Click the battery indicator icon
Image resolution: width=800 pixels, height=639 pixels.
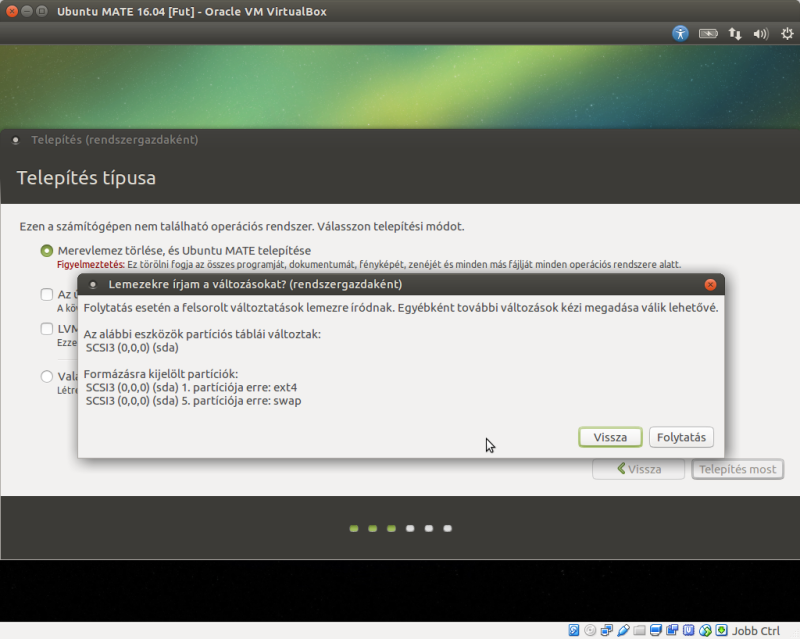[708, 34]
